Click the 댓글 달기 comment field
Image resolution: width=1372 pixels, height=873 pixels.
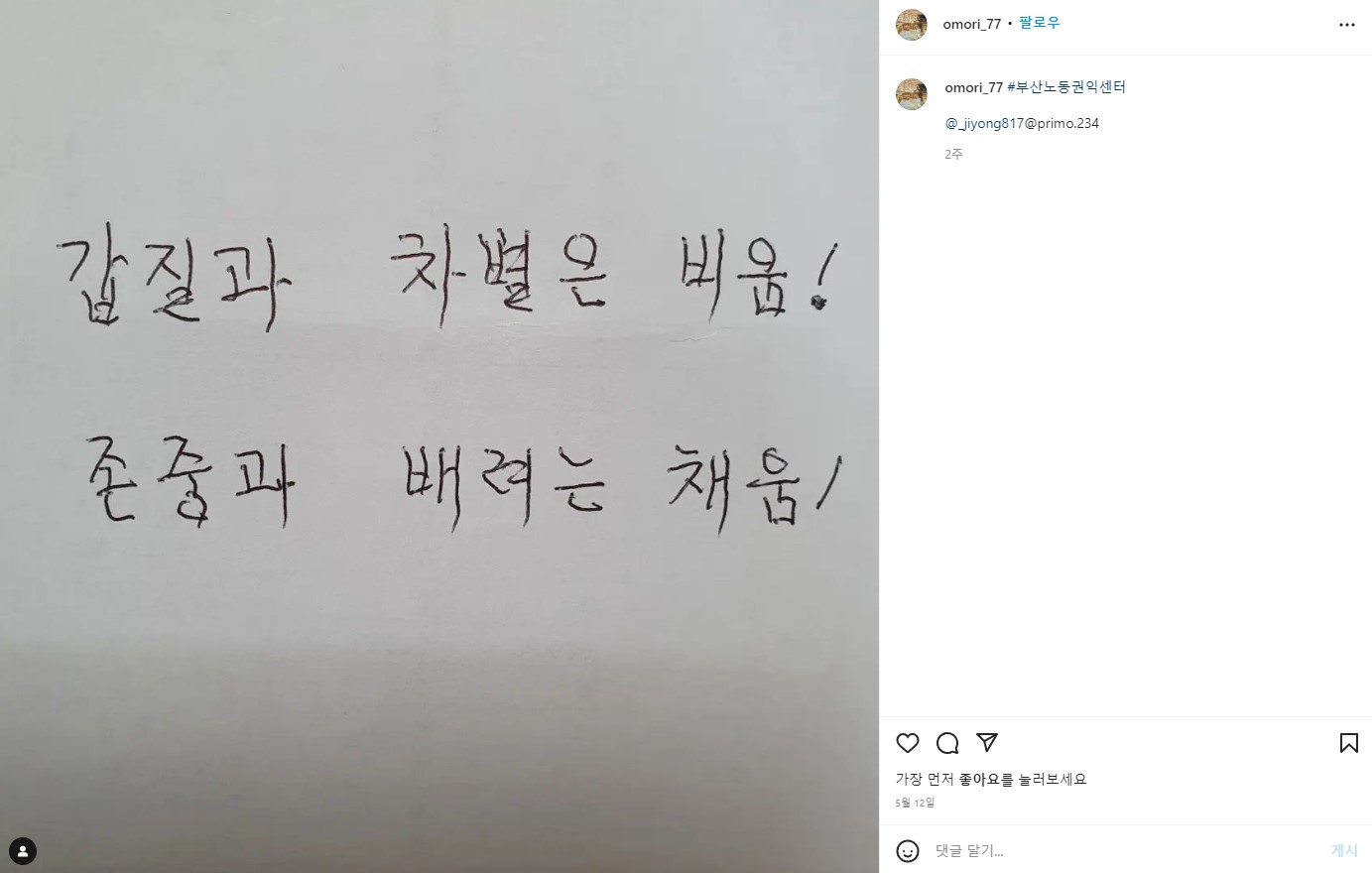(1126, 851)
